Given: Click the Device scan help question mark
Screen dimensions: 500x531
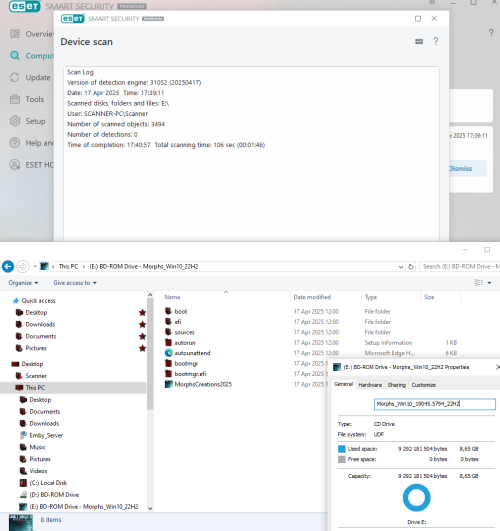Looking at the screenshot, I should click(x=436, y=41).
